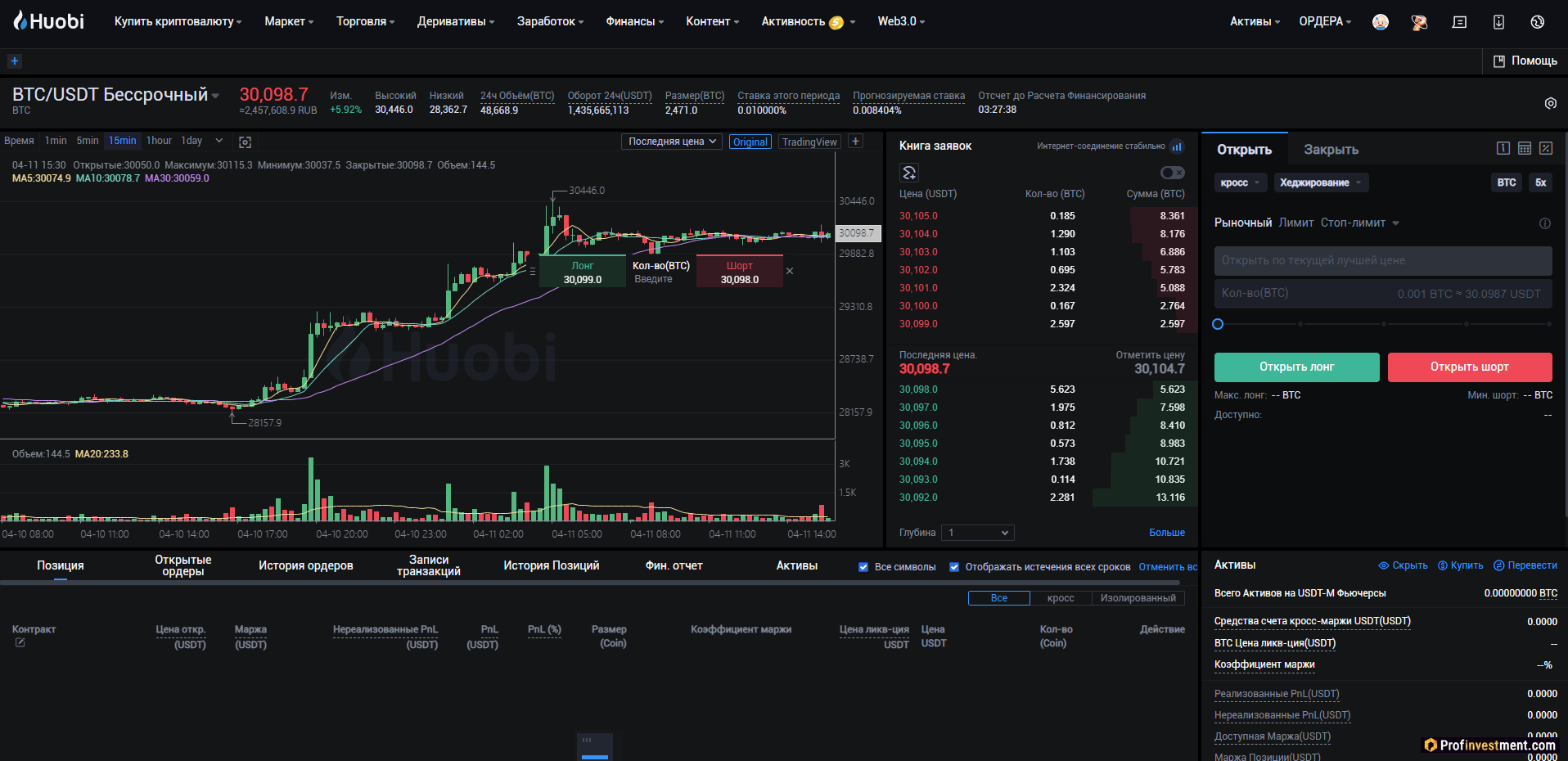The image size is (1568, 761).
Task: Click Открыть шорт button
Action: coord(1470,367)
